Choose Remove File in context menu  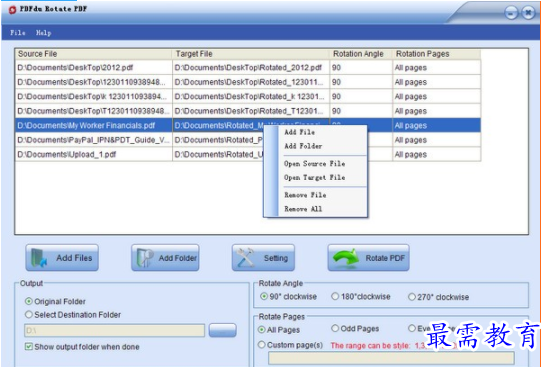tap(305, 195)
